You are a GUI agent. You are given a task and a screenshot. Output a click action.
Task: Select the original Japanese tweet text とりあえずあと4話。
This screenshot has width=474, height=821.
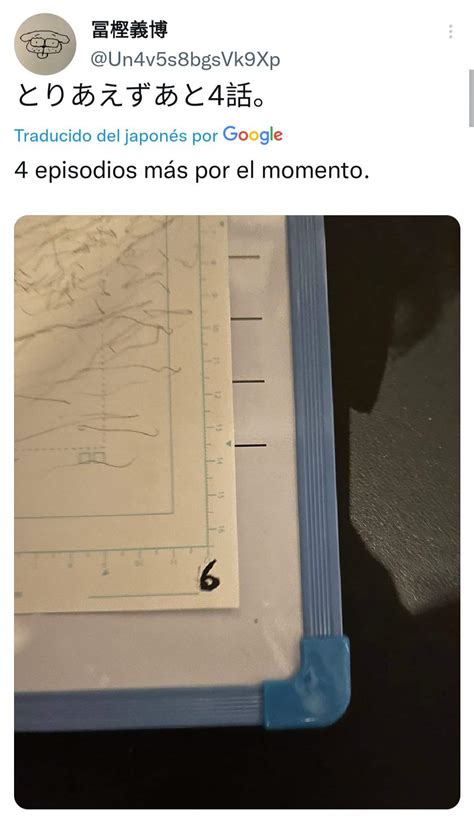pyautogui.click(x=140, y=97)
